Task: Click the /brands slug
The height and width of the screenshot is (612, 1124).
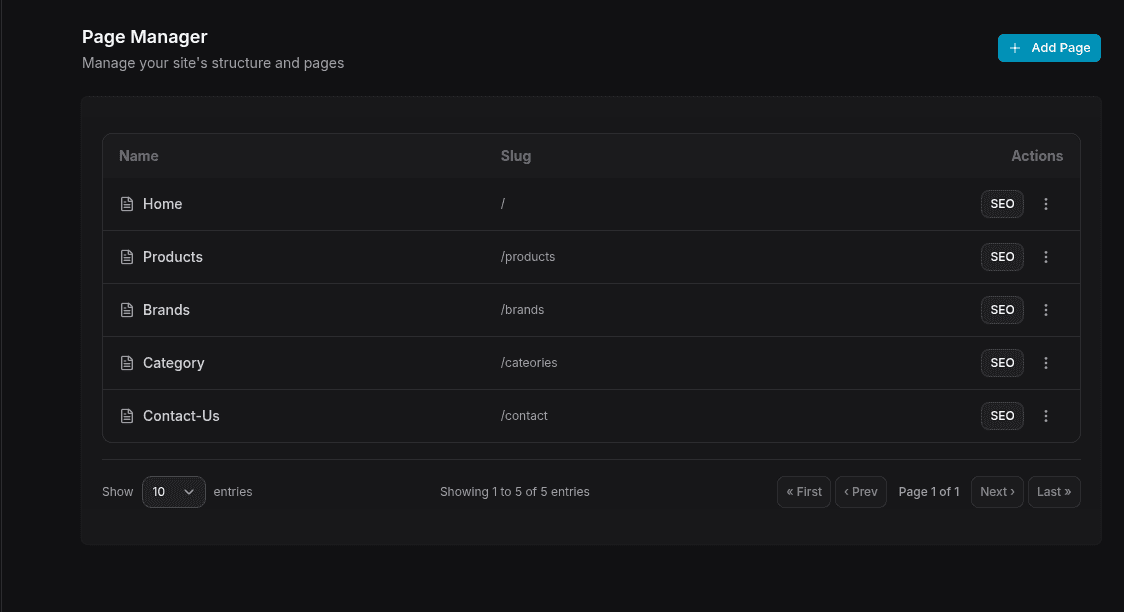Action: coord(523,310)
